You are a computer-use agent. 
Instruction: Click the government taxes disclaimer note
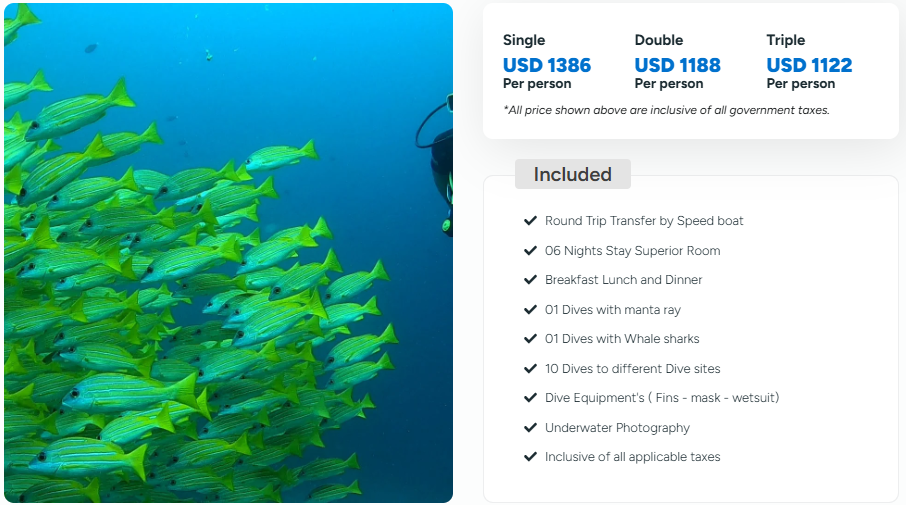(666, 110)
